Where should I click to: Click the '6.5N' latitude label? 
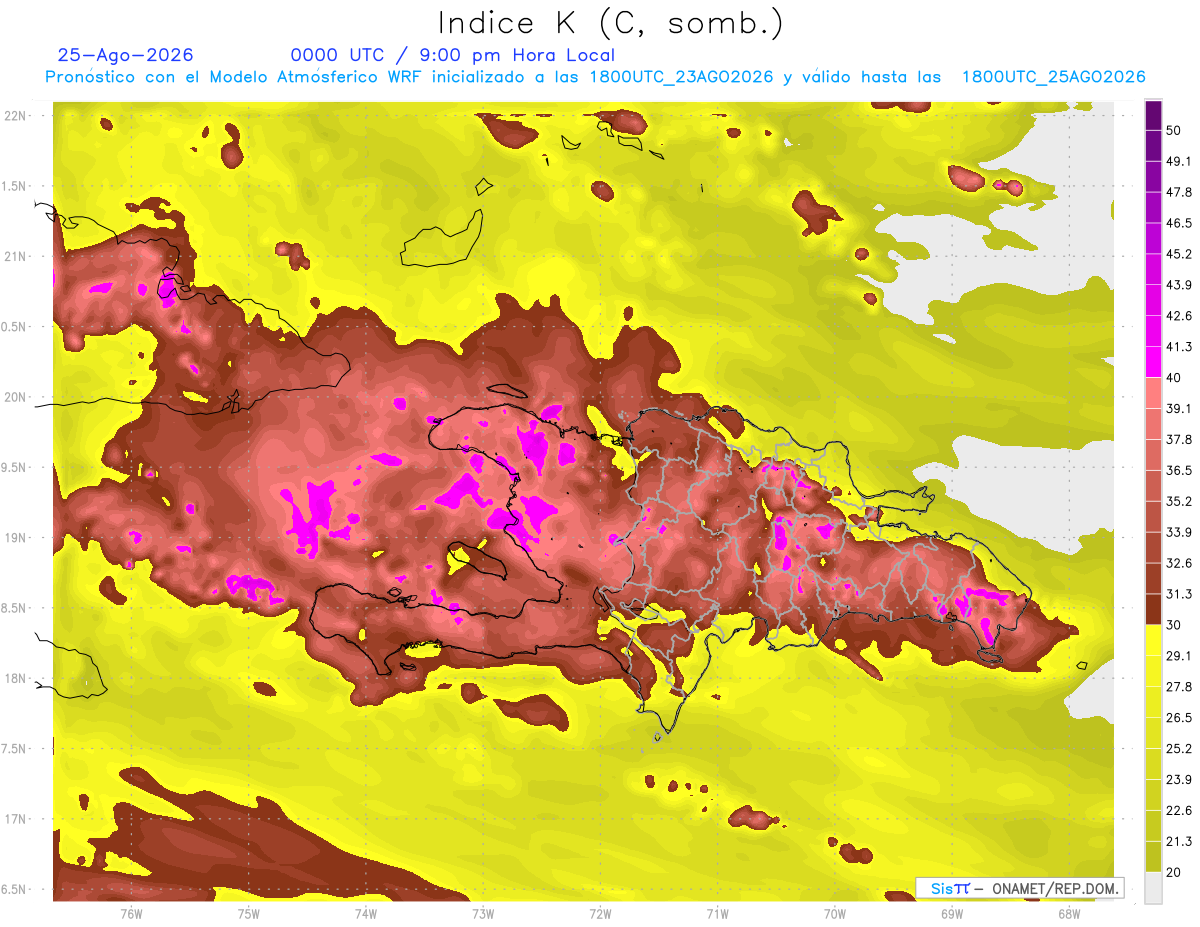click(15, 890)
